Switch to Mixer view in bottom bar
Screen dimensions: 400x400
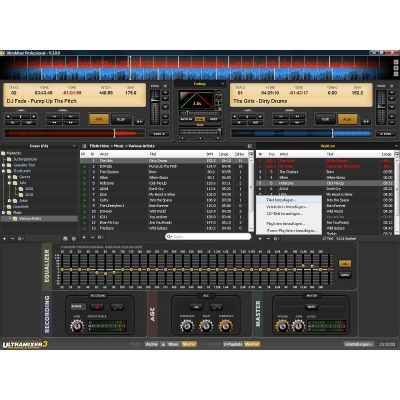[x=173, y=344]
